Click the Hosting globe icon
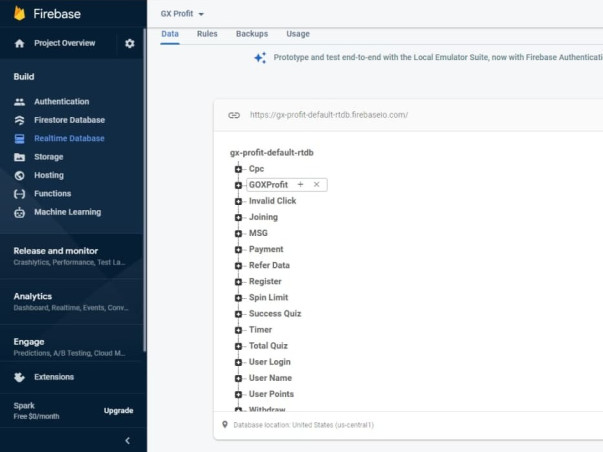This screenshot has width=603, height=452. point(20,175)
